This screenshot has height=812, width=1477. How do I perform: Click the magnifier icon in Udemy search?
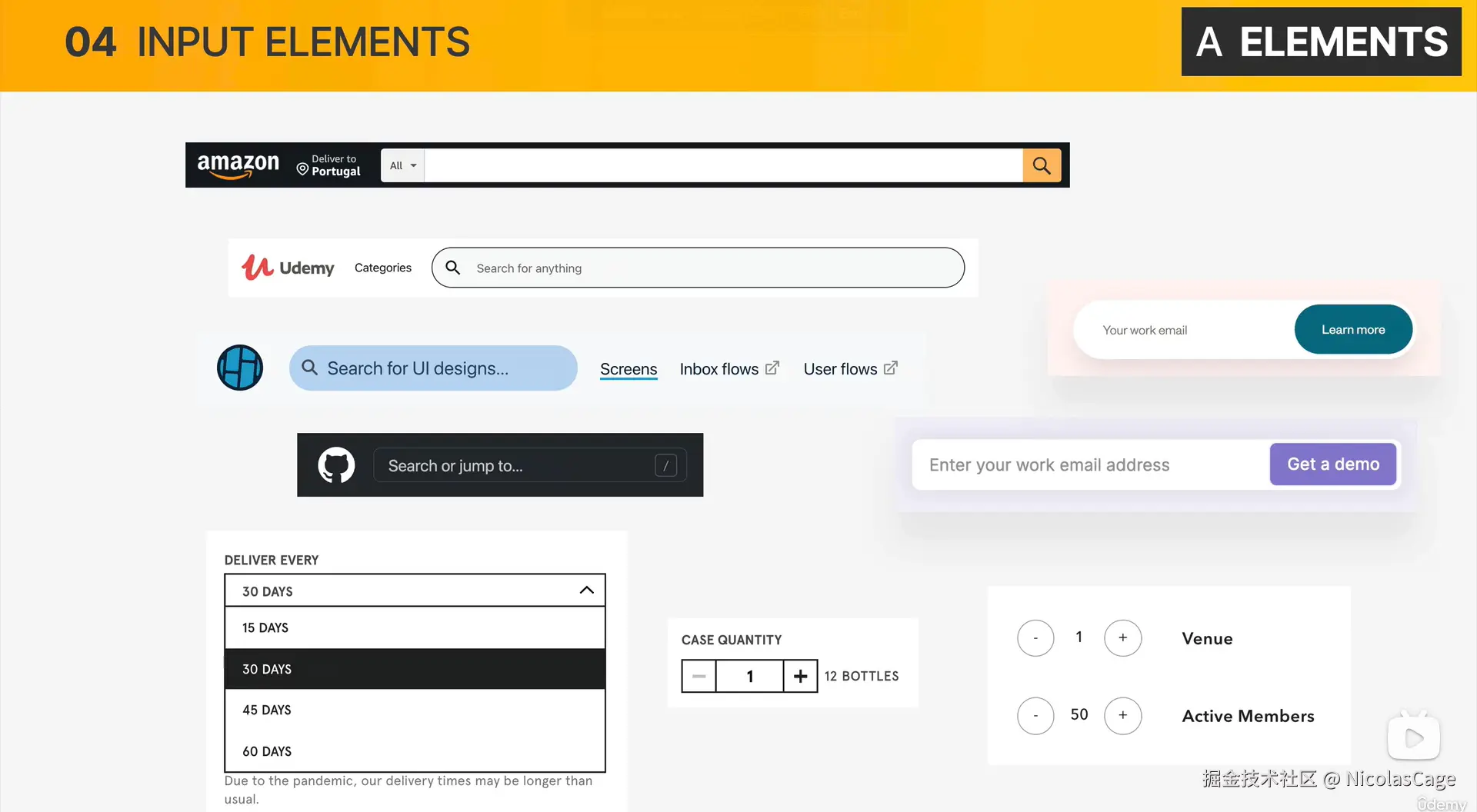pos(453,268)
